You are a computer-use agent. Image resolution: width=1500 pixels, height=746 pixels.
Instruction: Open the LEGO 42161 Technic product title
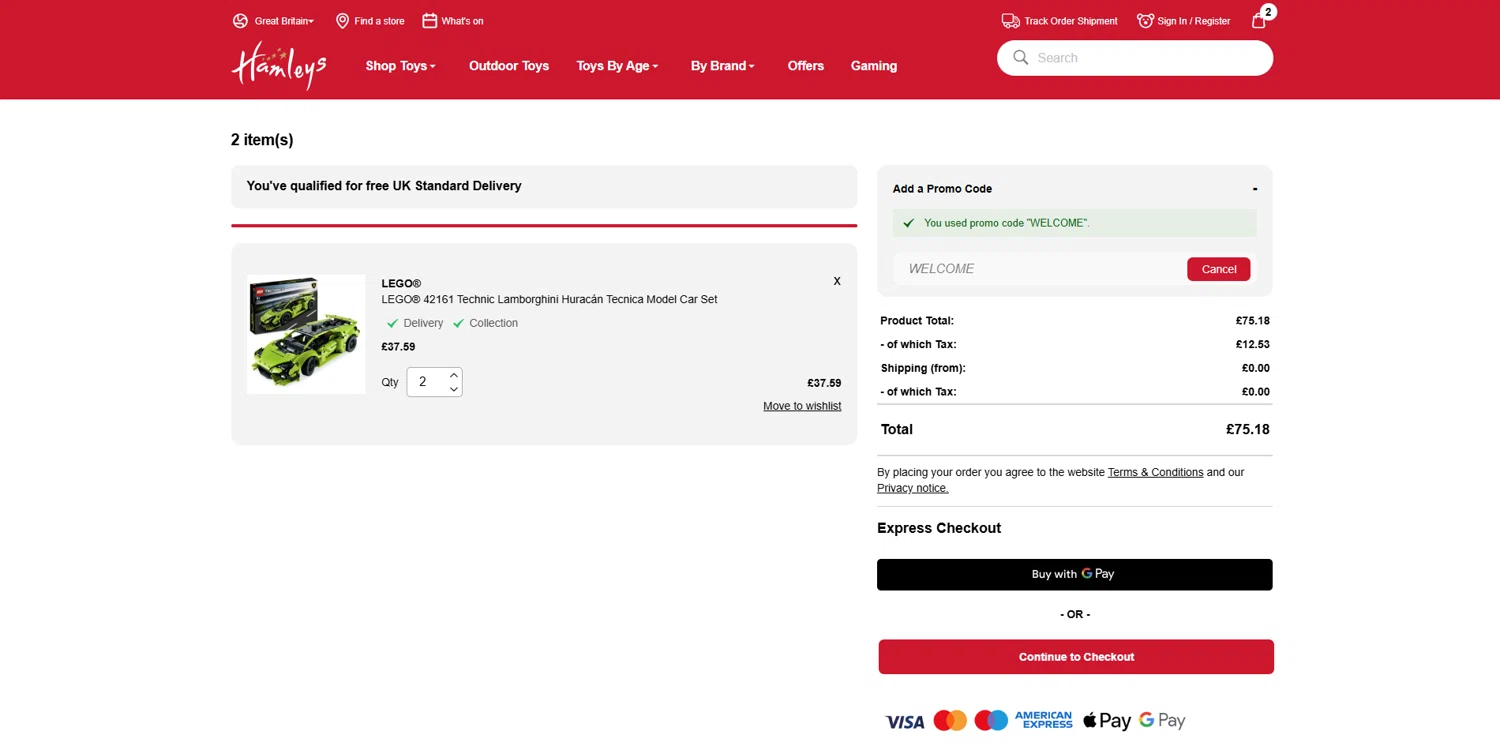(549, 300)
